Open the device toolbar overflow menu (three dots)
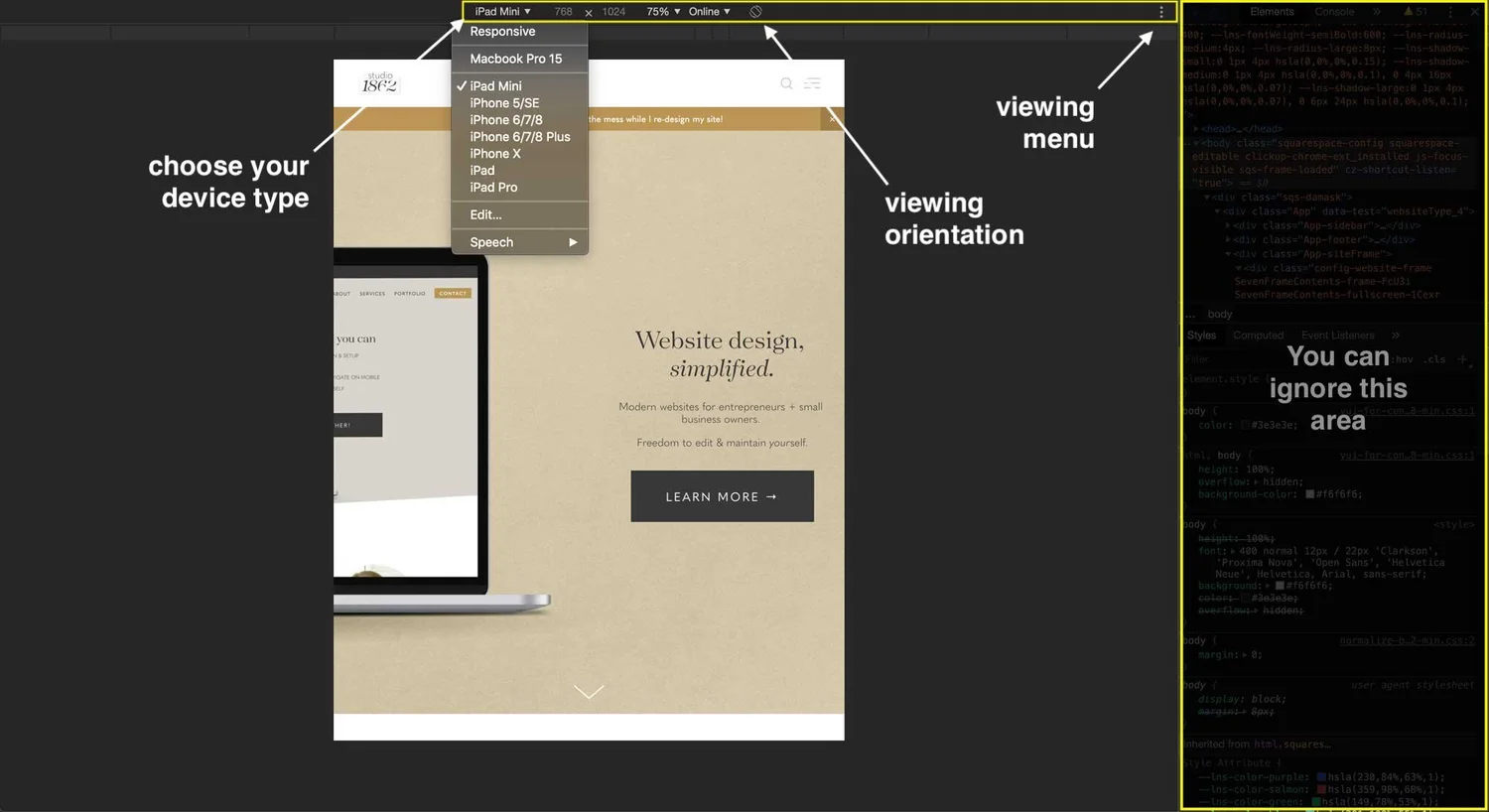 tap(1160, 11)
